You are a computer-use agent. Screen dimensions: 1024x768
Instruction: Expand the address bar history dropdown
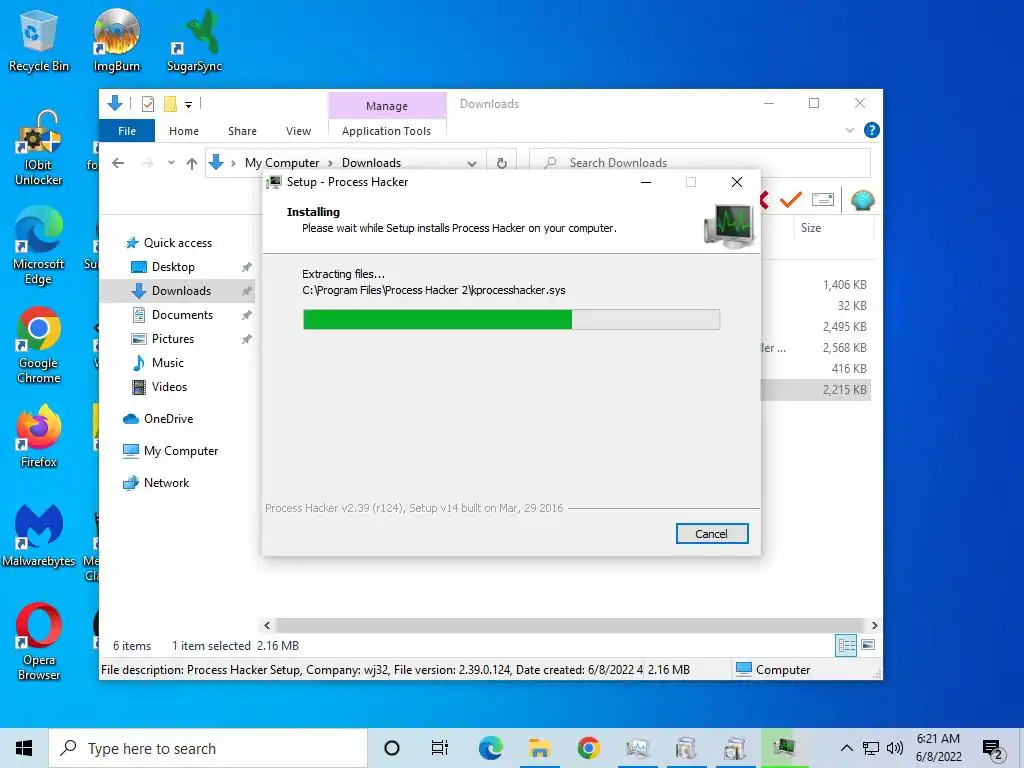pos(472,163)
